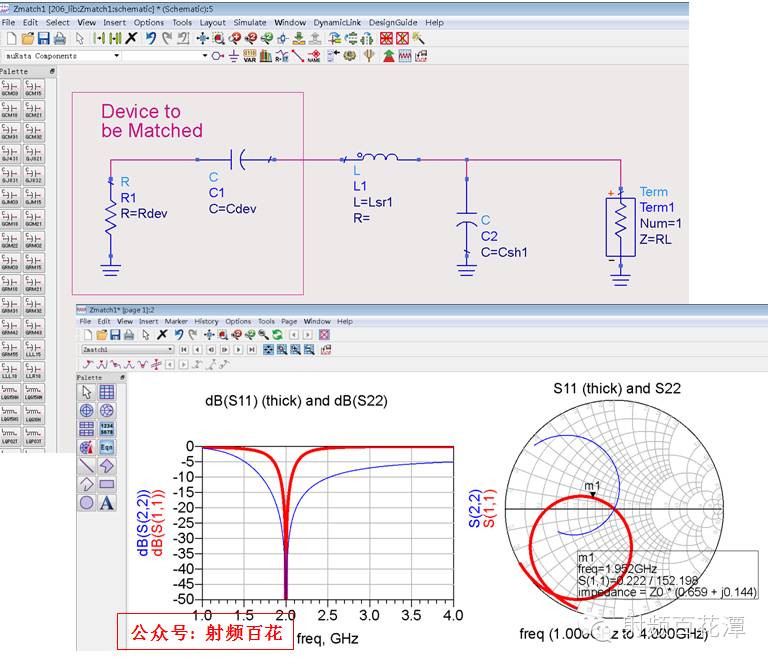The width and height of the screenshot is (768, 665).
Task: Select the L1 inductor symbol in schematic
Action: (x=380, y=157)
